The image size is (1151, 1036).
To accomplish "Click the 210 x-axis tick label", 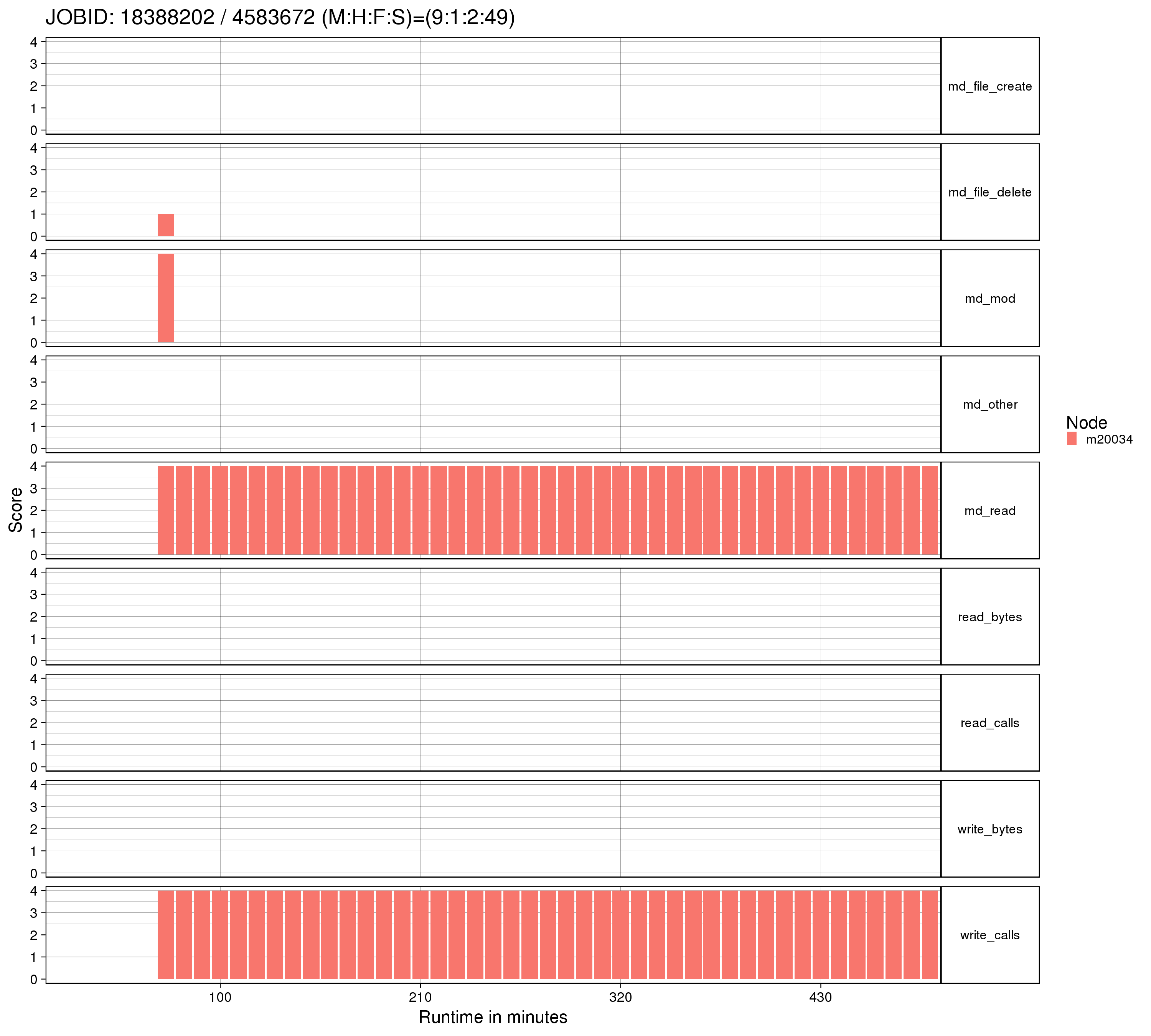I will (x=420, y=997).
